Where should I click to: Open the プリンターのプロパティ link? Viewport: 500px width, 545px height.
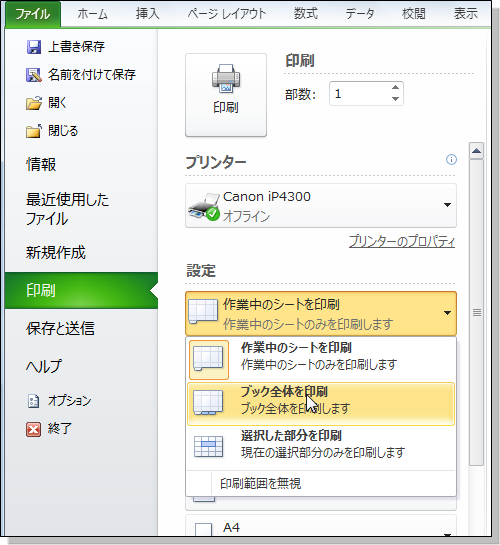(402, 242)
